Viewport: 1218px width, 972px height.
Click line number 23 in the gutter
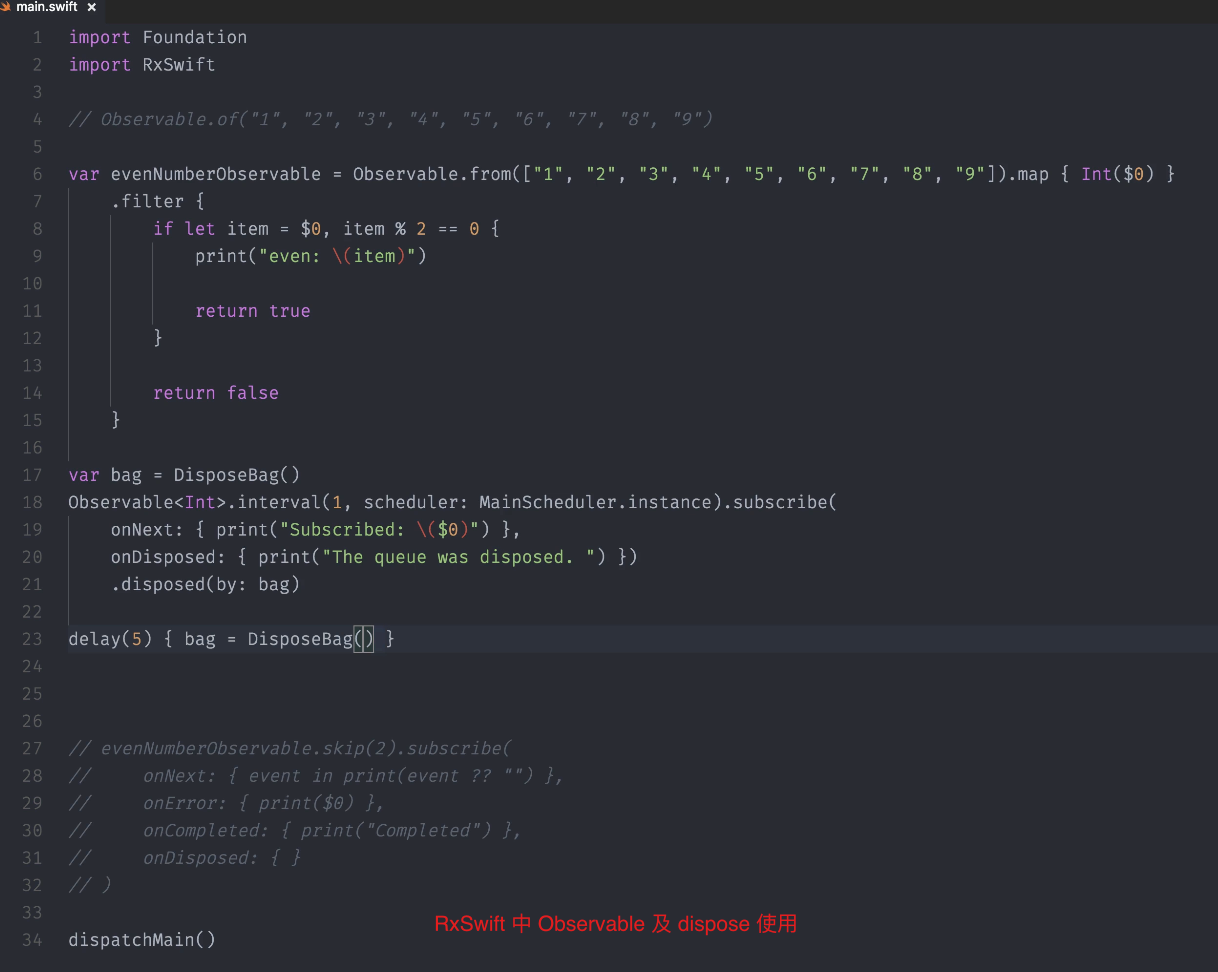(x=32, y=639)
